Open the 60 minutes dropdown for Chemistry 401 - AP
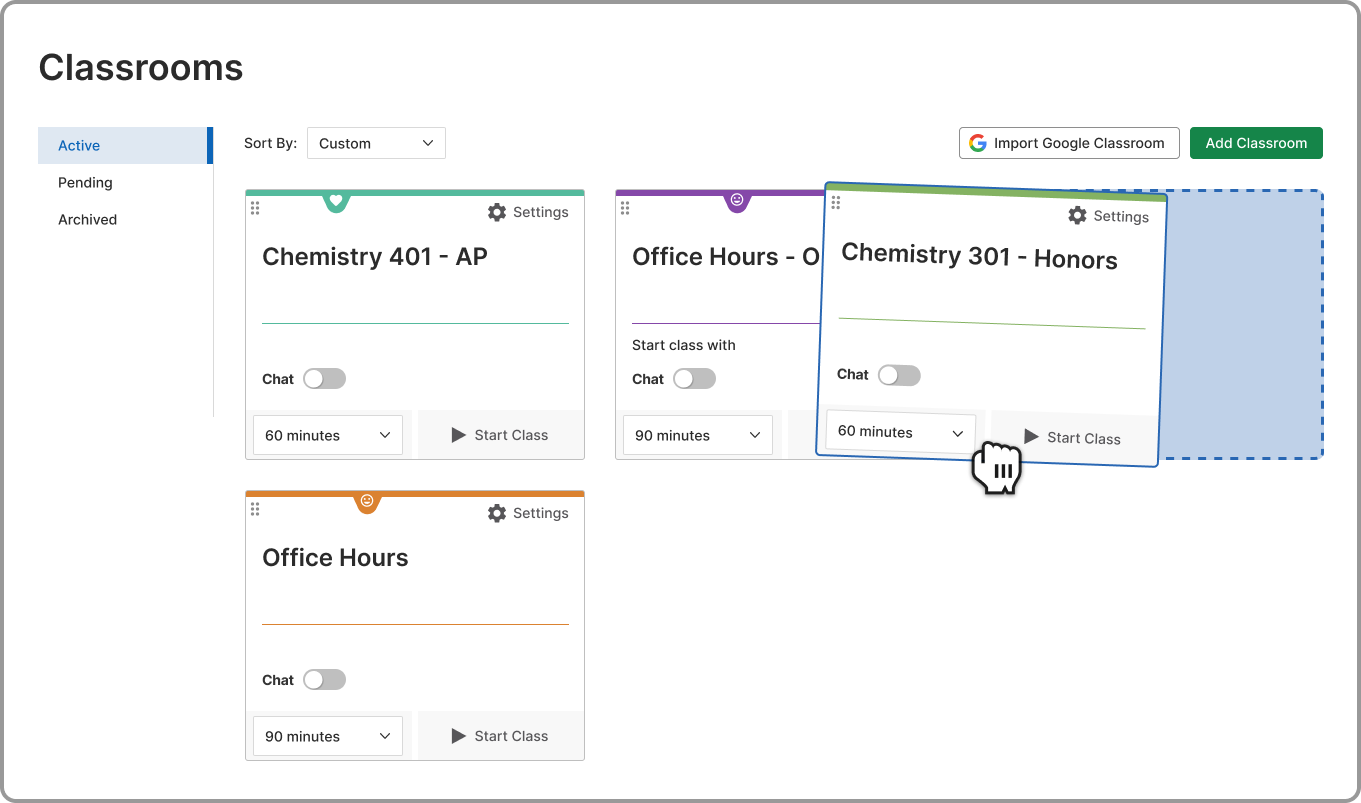This screenshot has width=1361, height=803. tap(328, 435)
